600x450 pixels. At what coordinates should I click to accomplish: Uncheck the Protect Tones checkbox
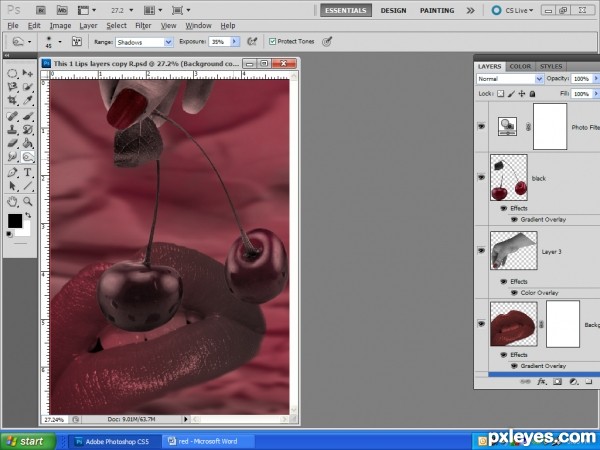[272, 41]
